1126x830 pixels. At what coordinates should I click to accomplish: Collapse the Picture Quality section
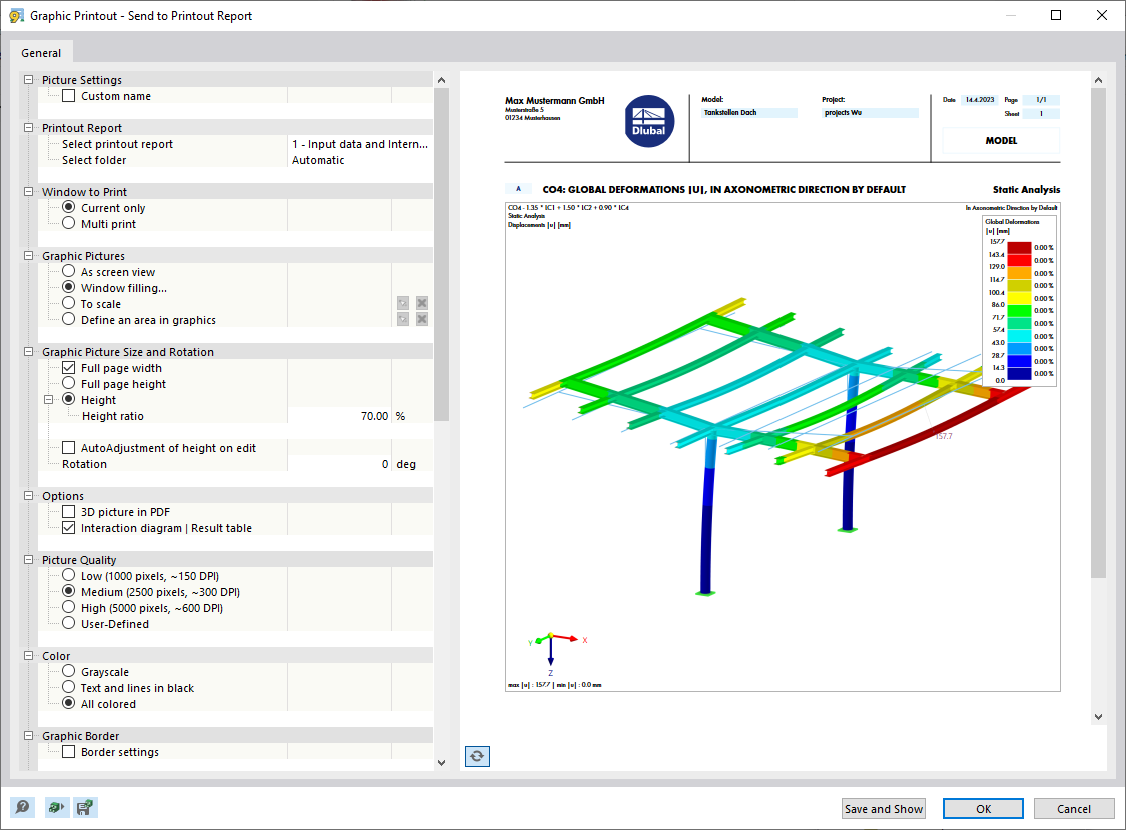29,559
